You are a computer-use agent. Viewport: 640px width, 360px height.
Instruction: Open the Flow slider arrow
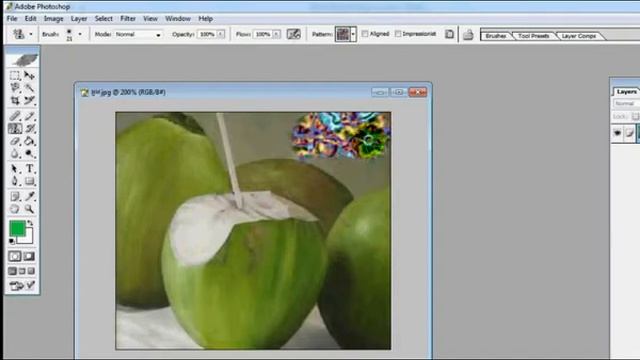pos(277,34)
